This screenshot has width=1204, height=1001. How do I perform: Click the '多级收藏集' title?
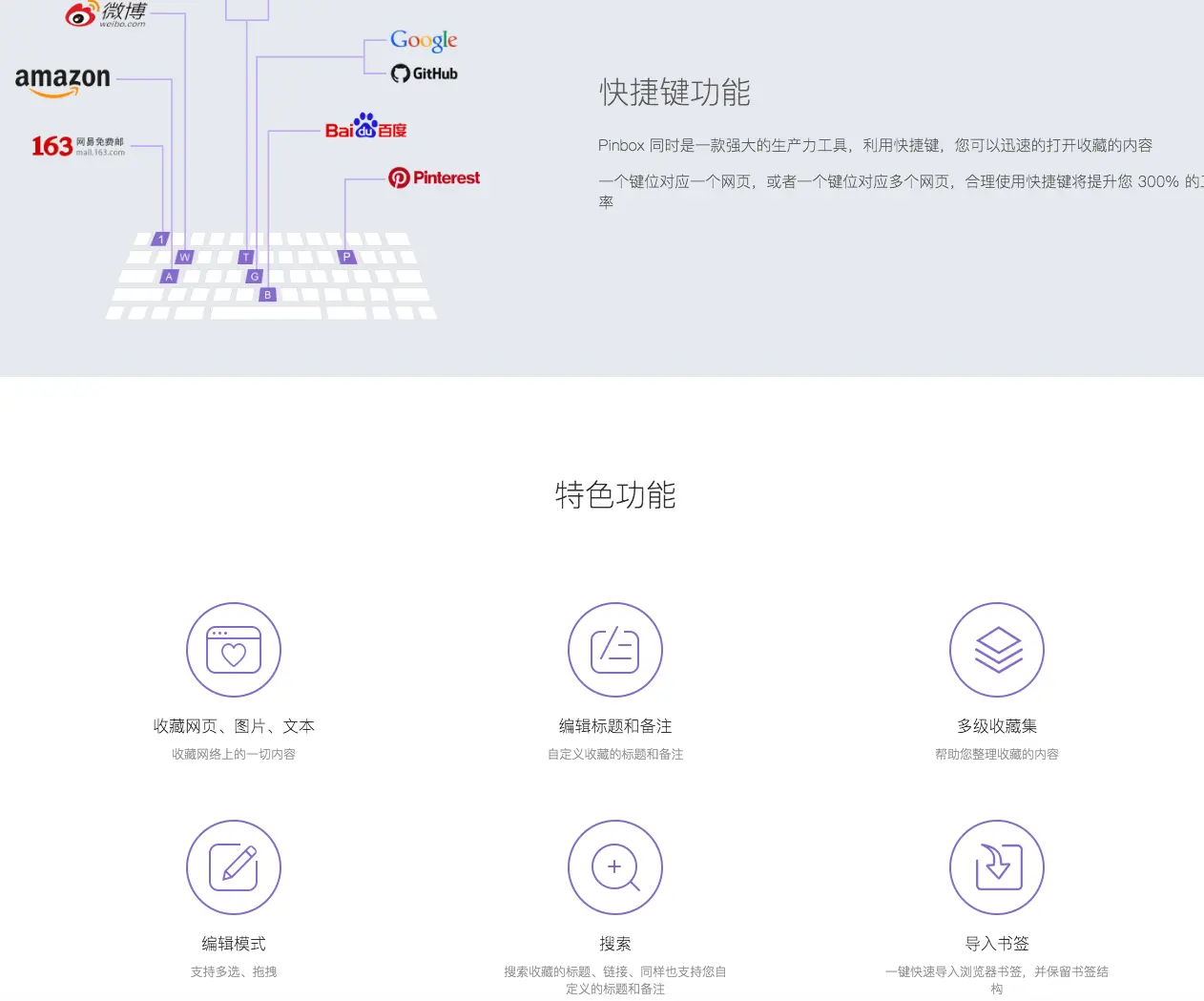997,726
